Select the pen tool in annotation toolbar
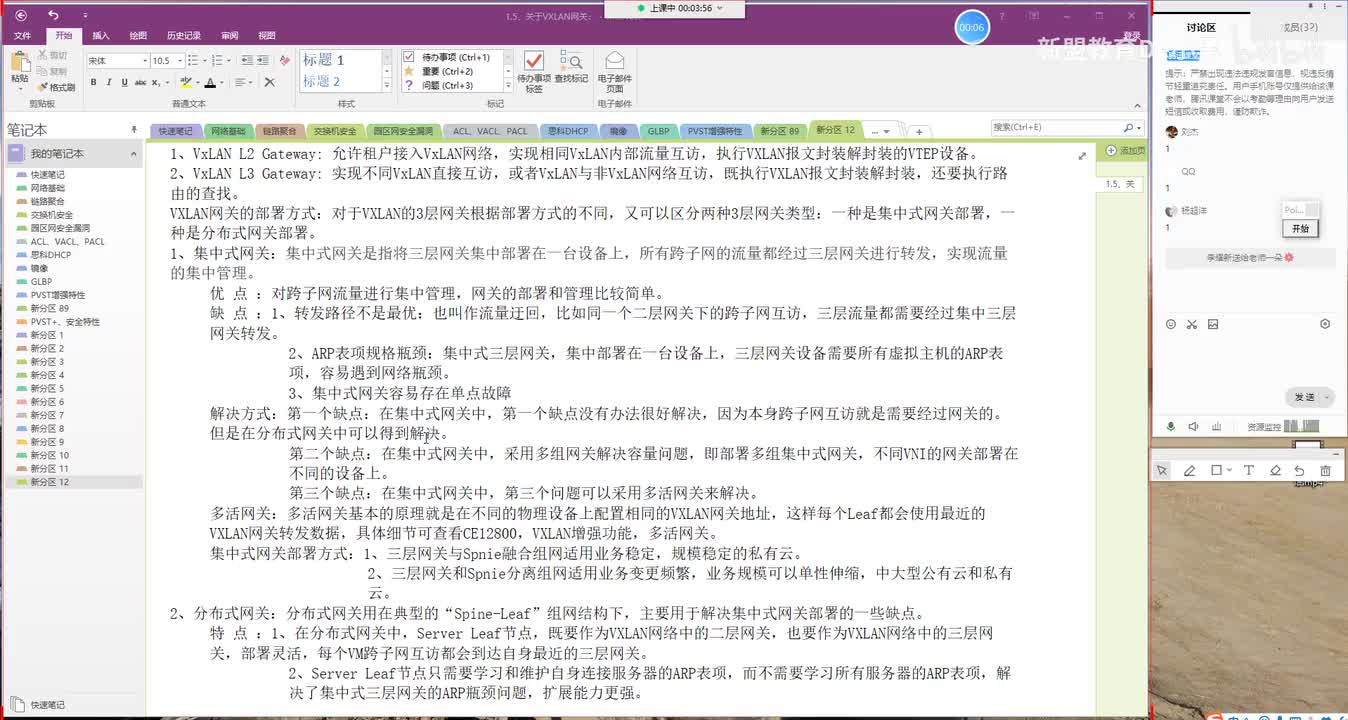Screen dimensions: 1348x720 click(1190, 470)
